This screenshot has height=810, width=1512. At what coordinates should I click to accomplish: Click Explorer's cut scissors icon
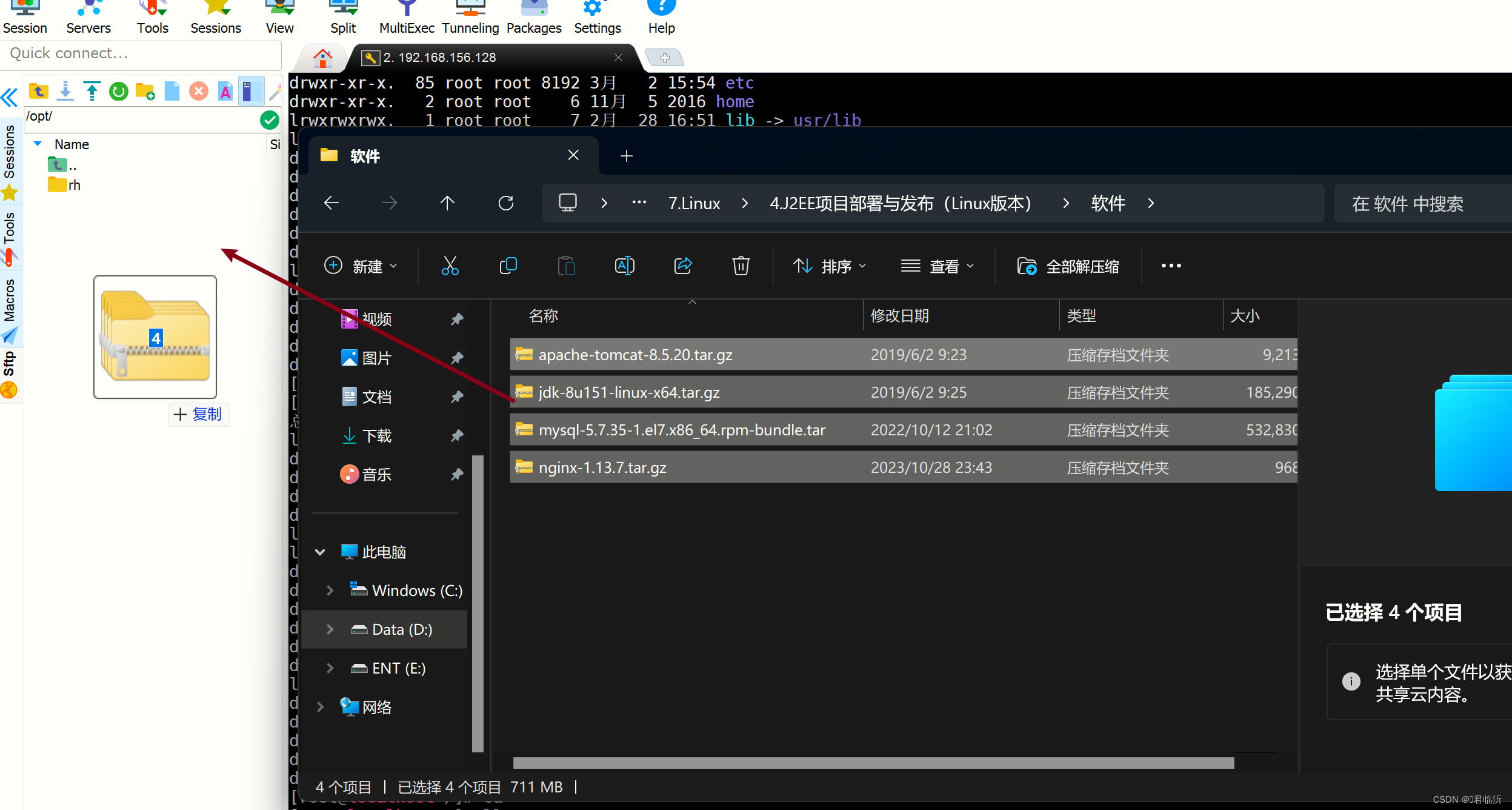pyautogui.click(x=450, y=266)
